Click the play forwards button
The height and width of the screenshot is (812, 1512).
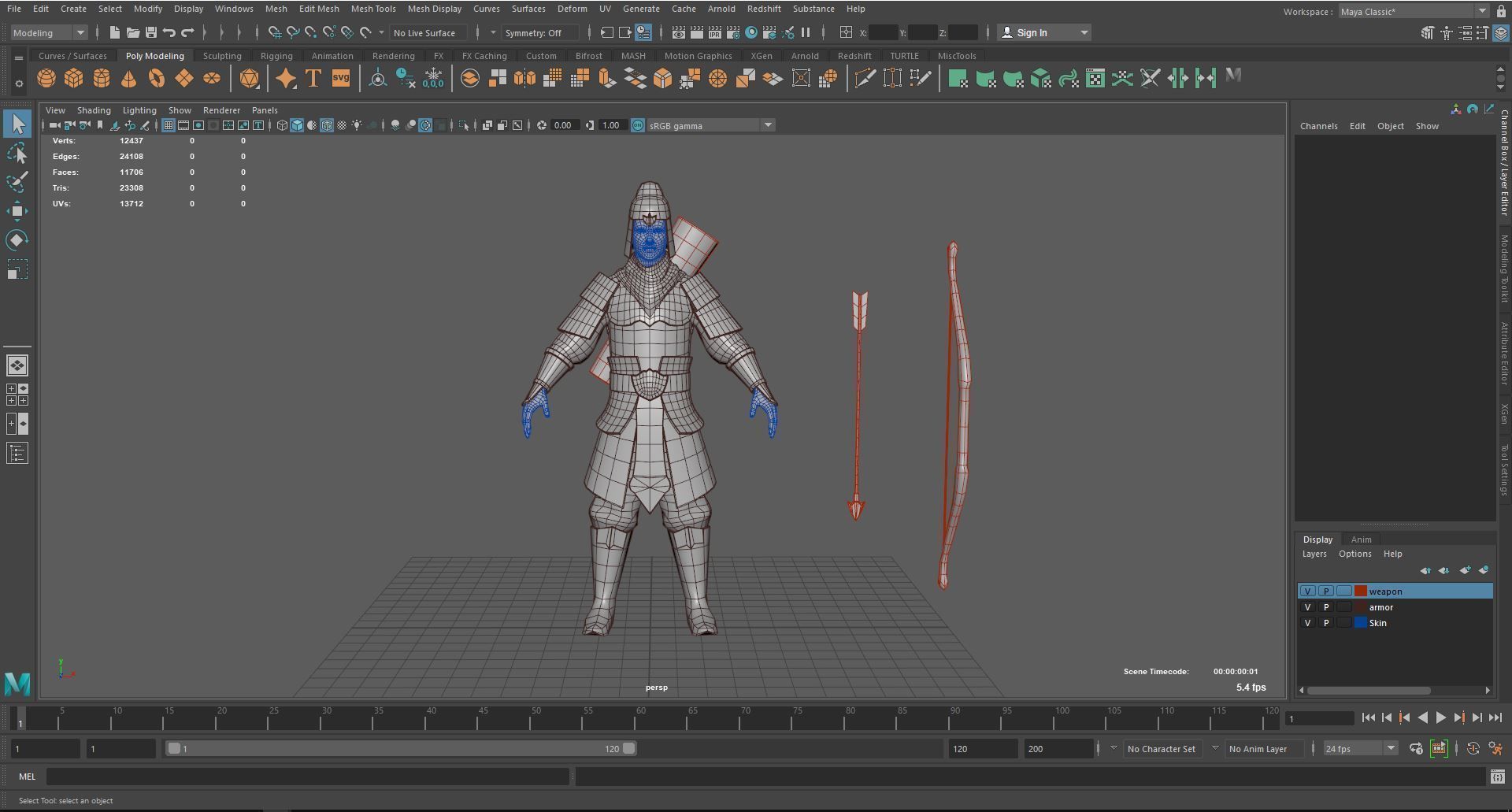[x=1440, y=717]
